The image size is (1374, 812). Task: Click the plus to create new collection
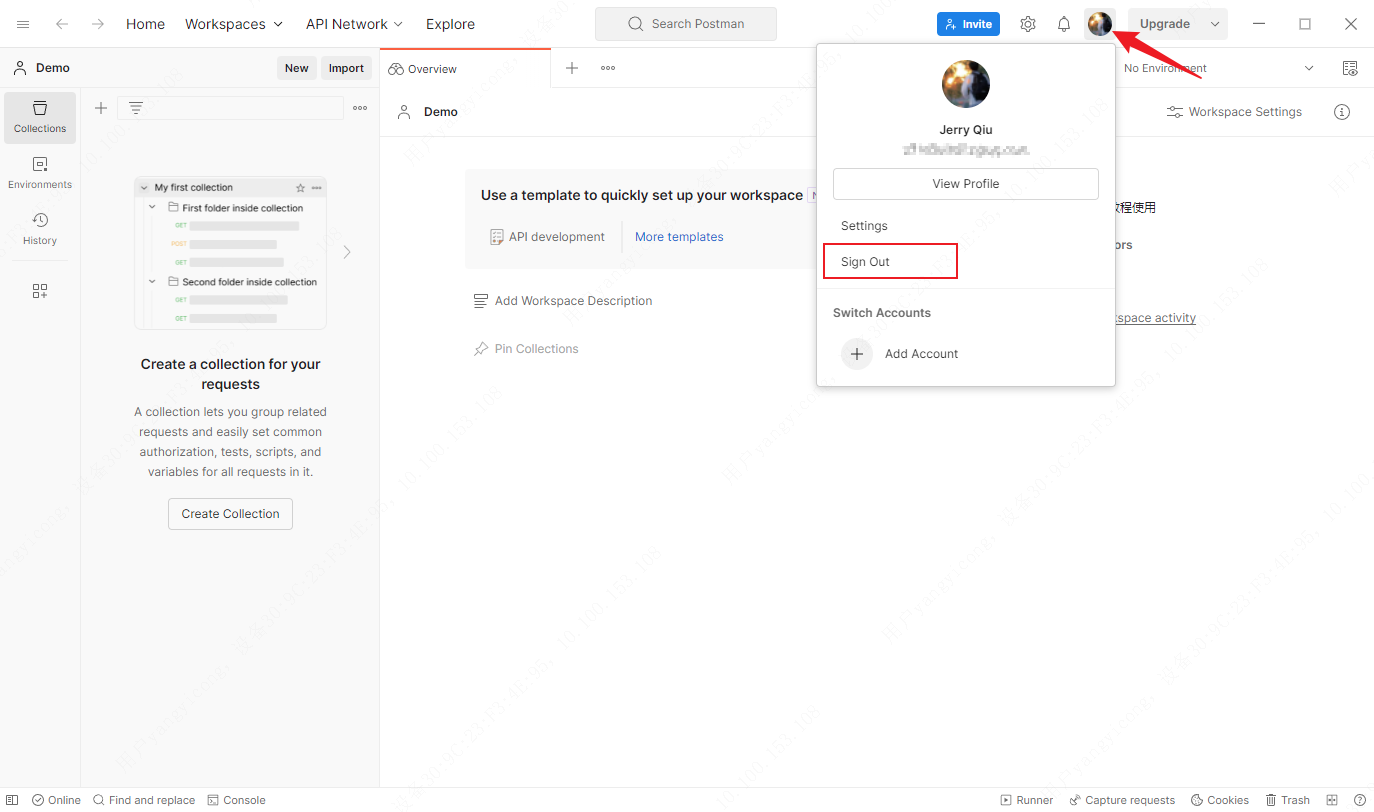coord(101,108)
